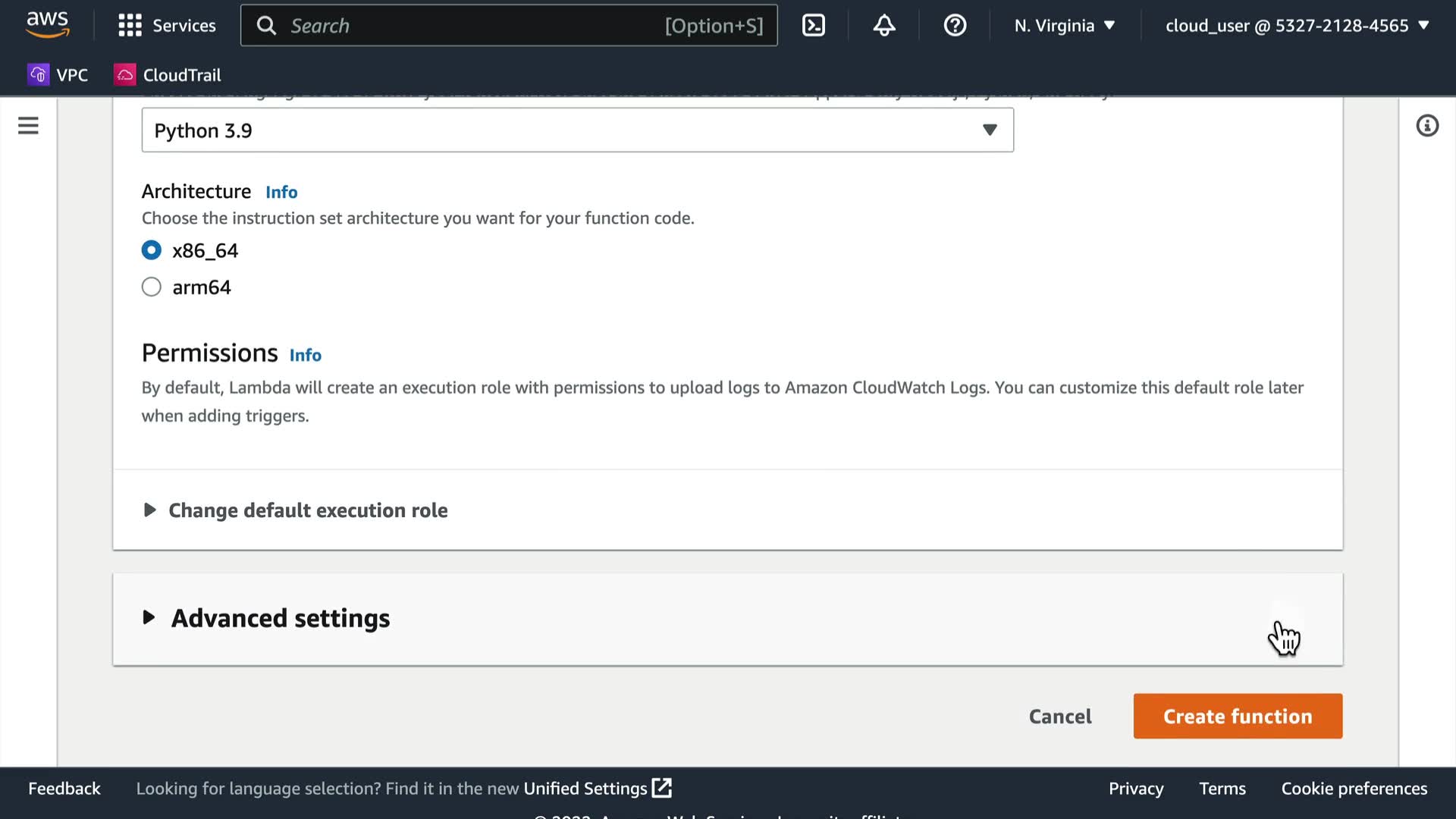1456x819 pixels.
Task: Open the cloud_user account menu
Action: point(1297,26)
